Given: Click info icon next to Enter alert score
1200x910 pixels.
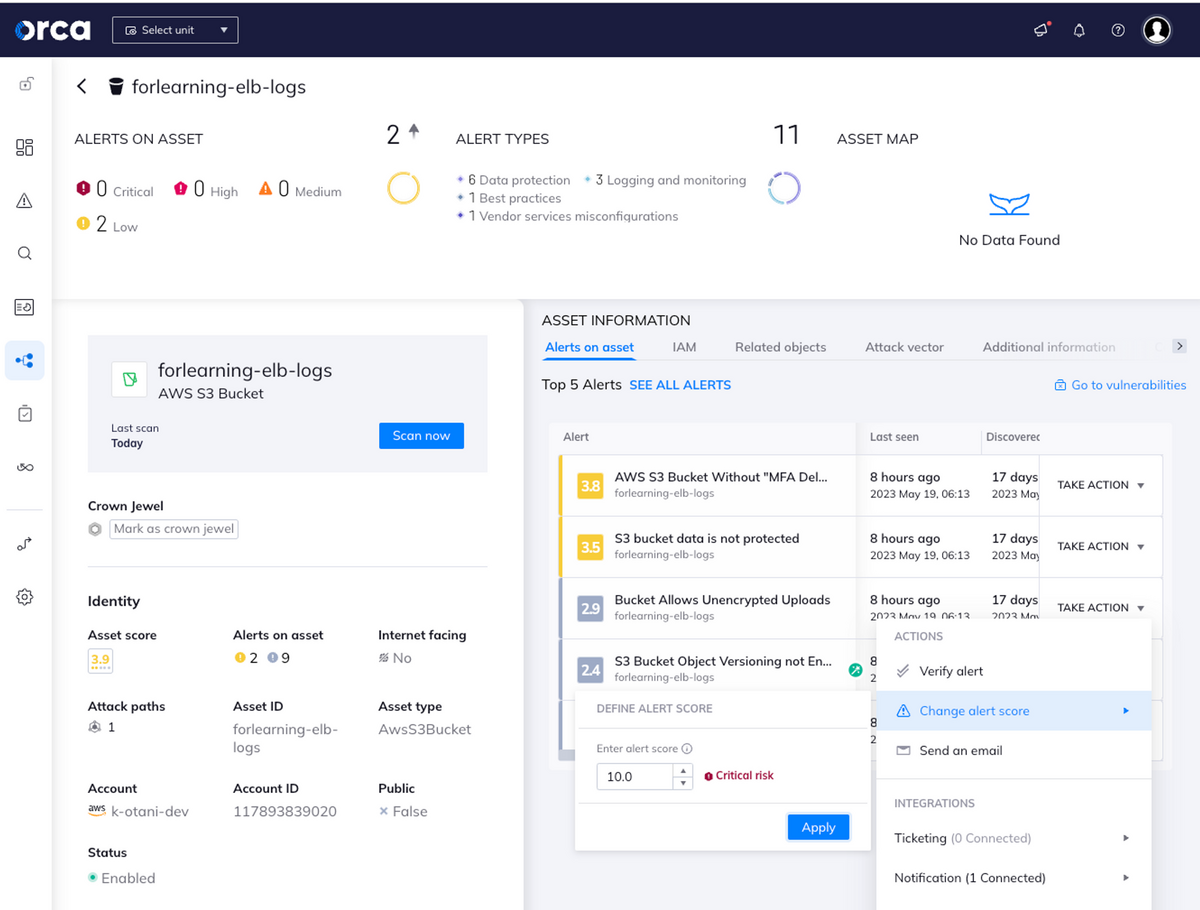Looking at the screenshot, I should 687,749.
